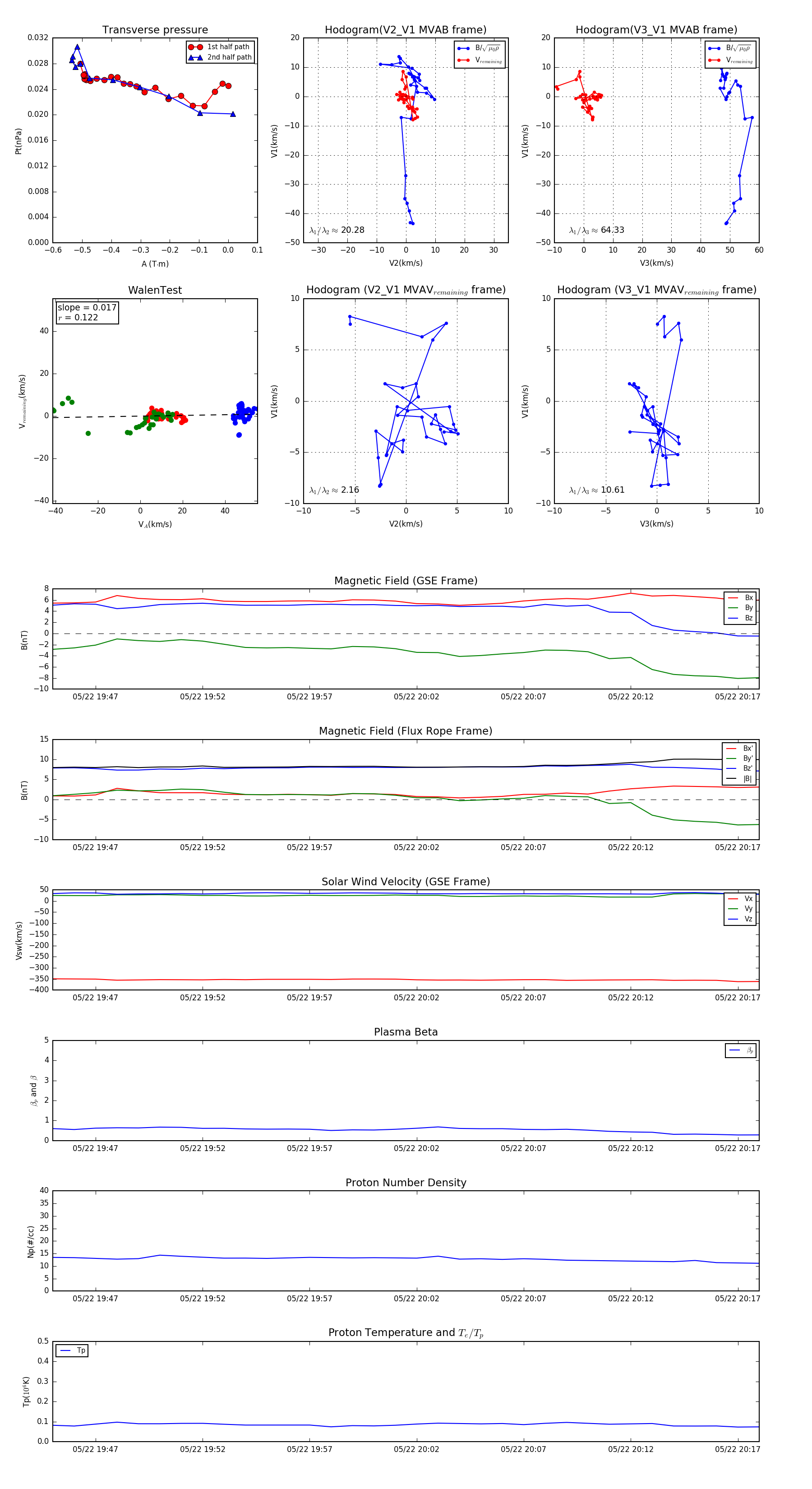Click the 'Hodogram(V3_V1 MVAB frame)' title
Image resolution: width=812 pixels, height=1489 pixels.
click(x=656, y=30)
